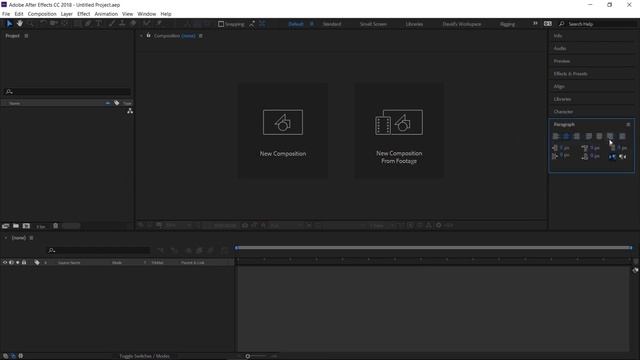The image size is (640, 360).
Task: Switch to the Standard workspace
Action: click(332, 24)
